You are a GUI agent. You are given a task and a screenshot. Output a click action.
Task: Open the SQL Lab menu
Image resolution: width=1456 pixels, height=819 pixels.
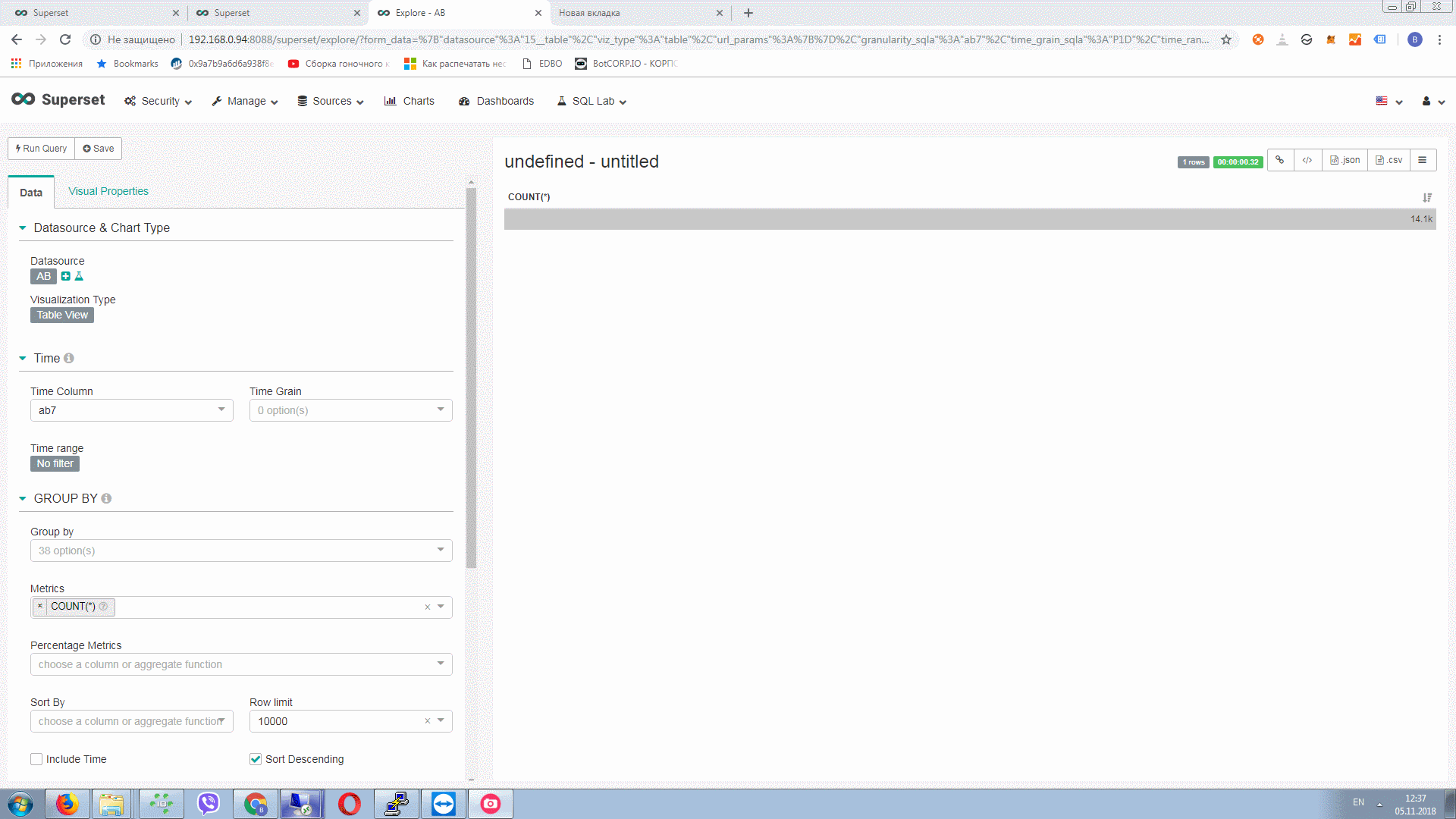point(591,101)
